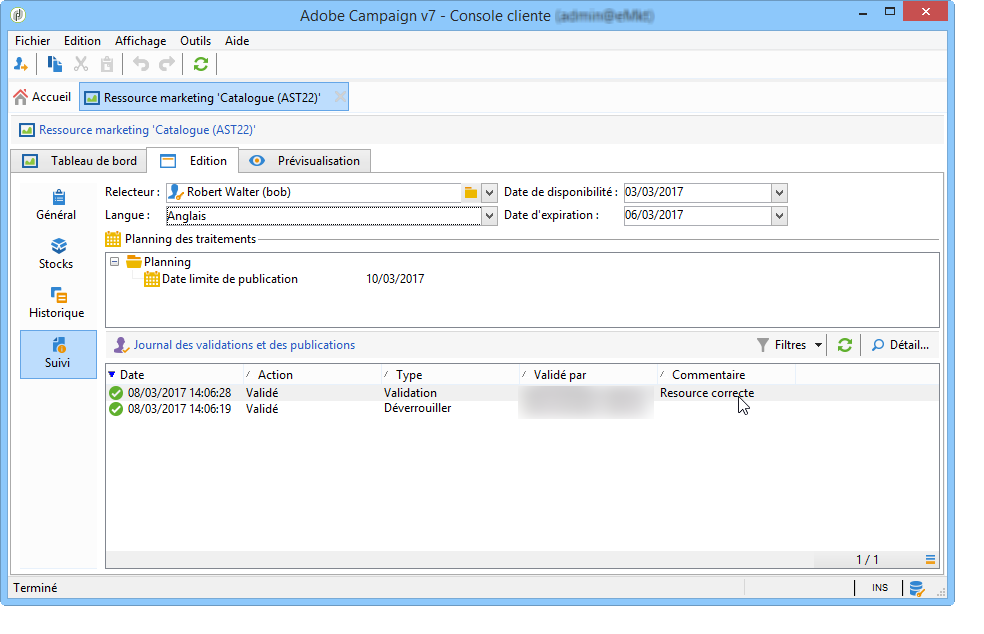This screenshot has height=634, width=984.
Task: Click the Détail... button
Action: 901,345
